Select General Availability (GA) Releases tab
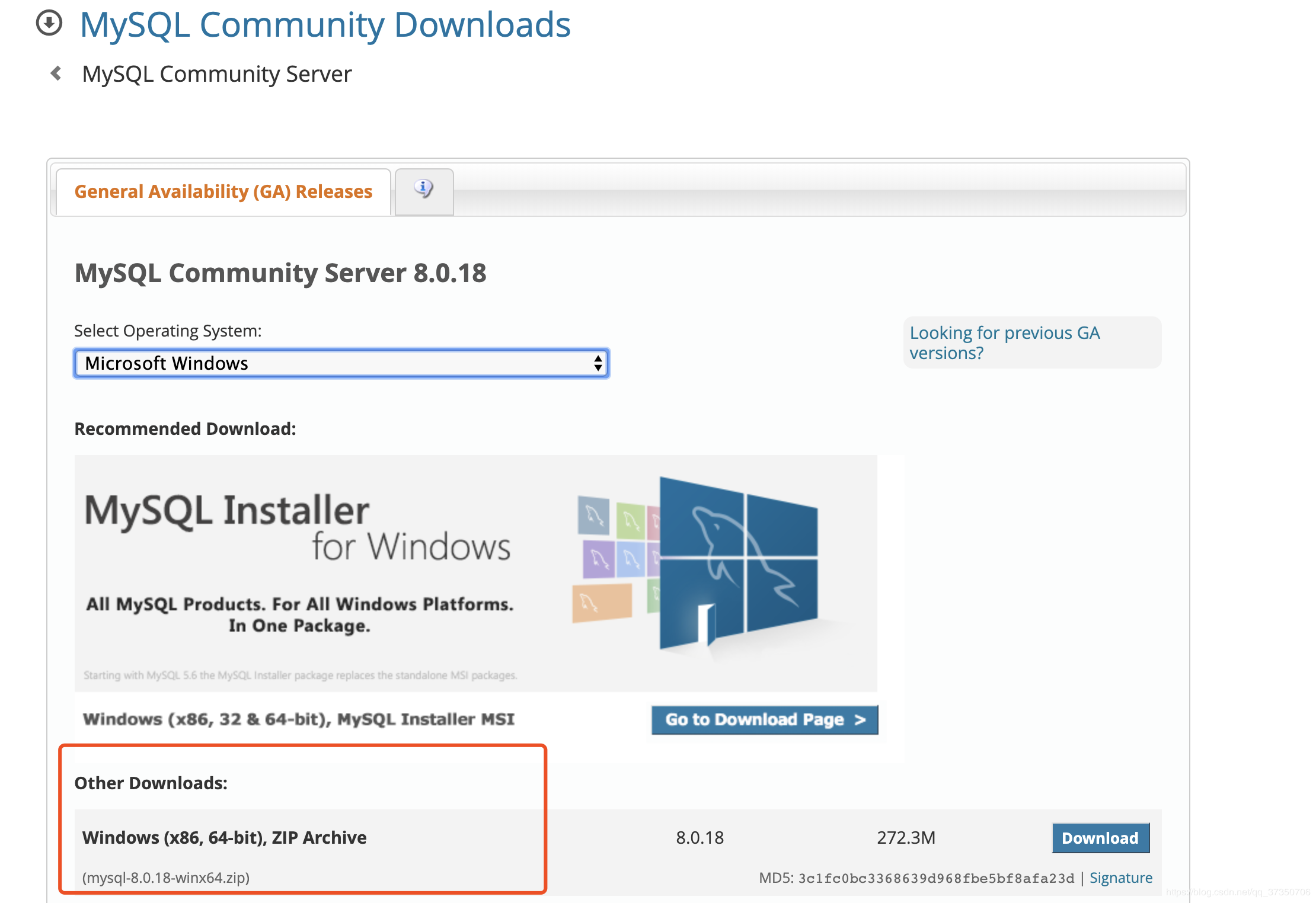The image size is (1316, 903). point(223,192)
